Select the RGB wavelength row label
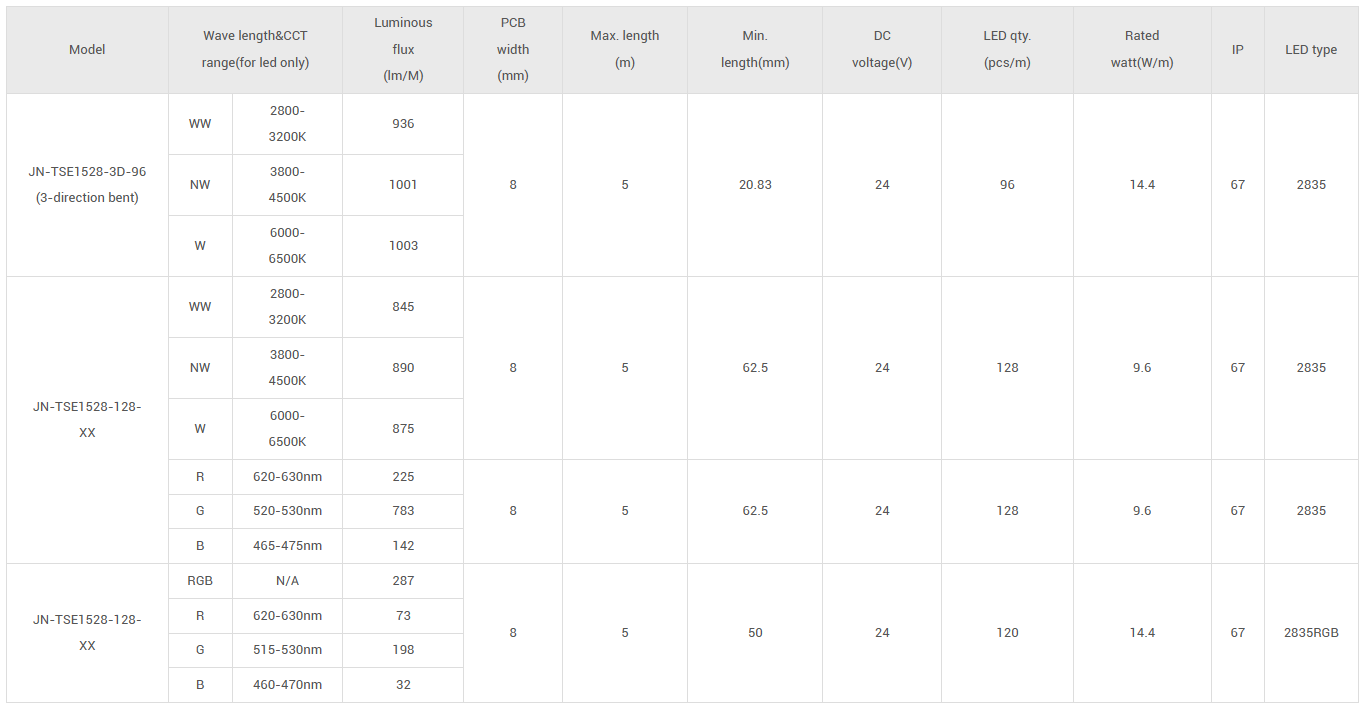The image size is (1364, 708). (x=200, y=581)
